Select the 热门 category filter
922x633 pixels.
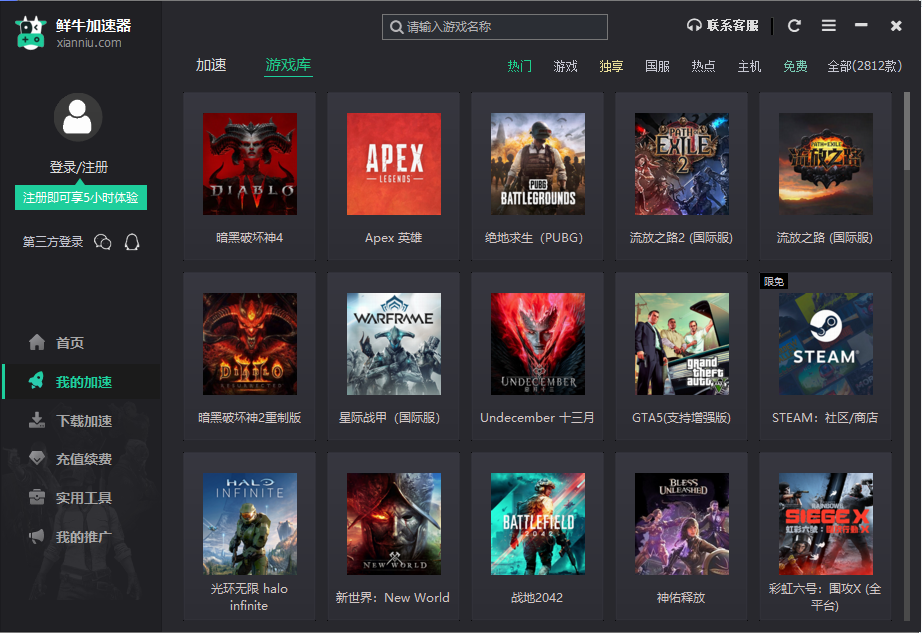click(519, 64)
